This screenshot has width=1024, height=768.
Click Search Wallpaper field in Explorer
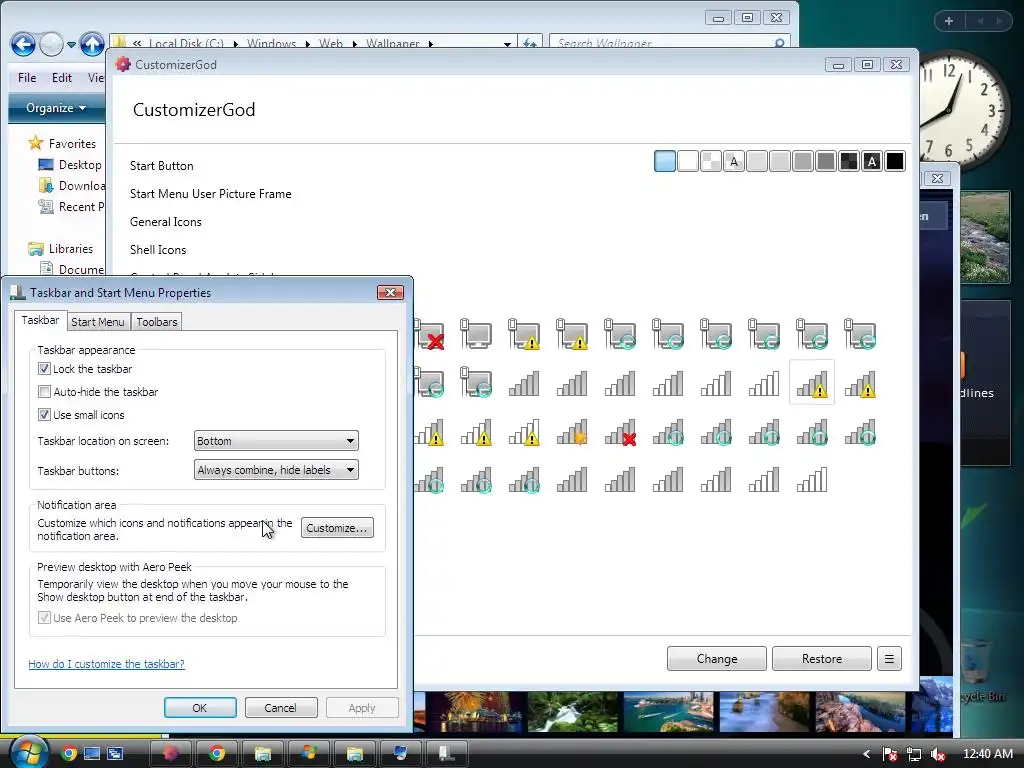click(x=669, y=43)
